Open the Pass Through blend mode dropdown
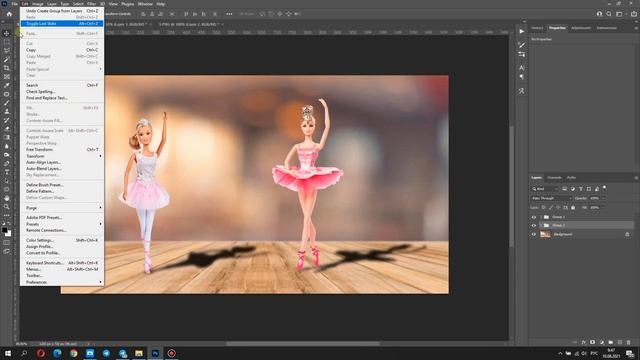 pyautogui.click(x=551, y=198)
